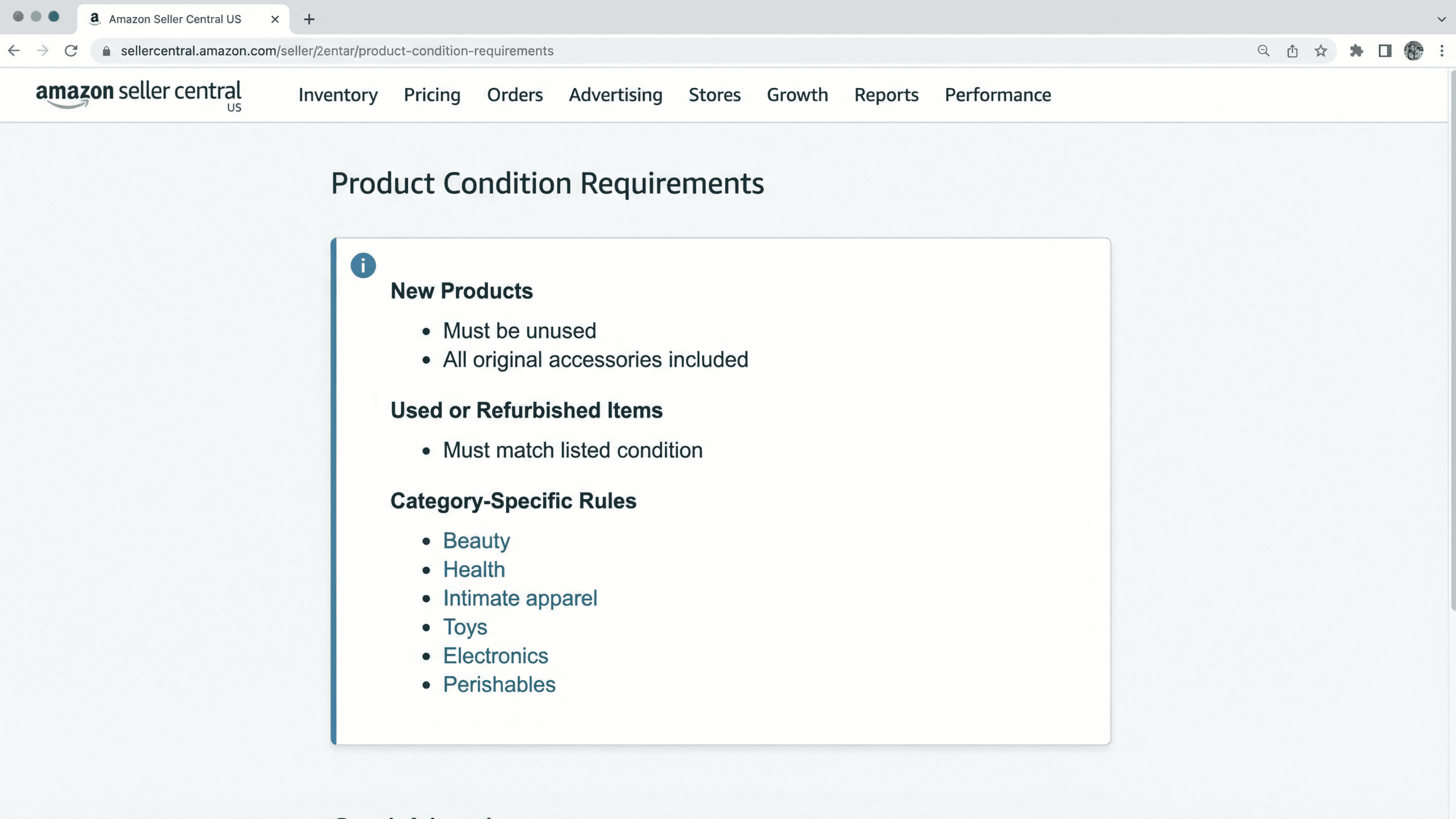Open the extensions puzzle icon
This screenshot has width=1456, height=819.
coord(1356,51)
